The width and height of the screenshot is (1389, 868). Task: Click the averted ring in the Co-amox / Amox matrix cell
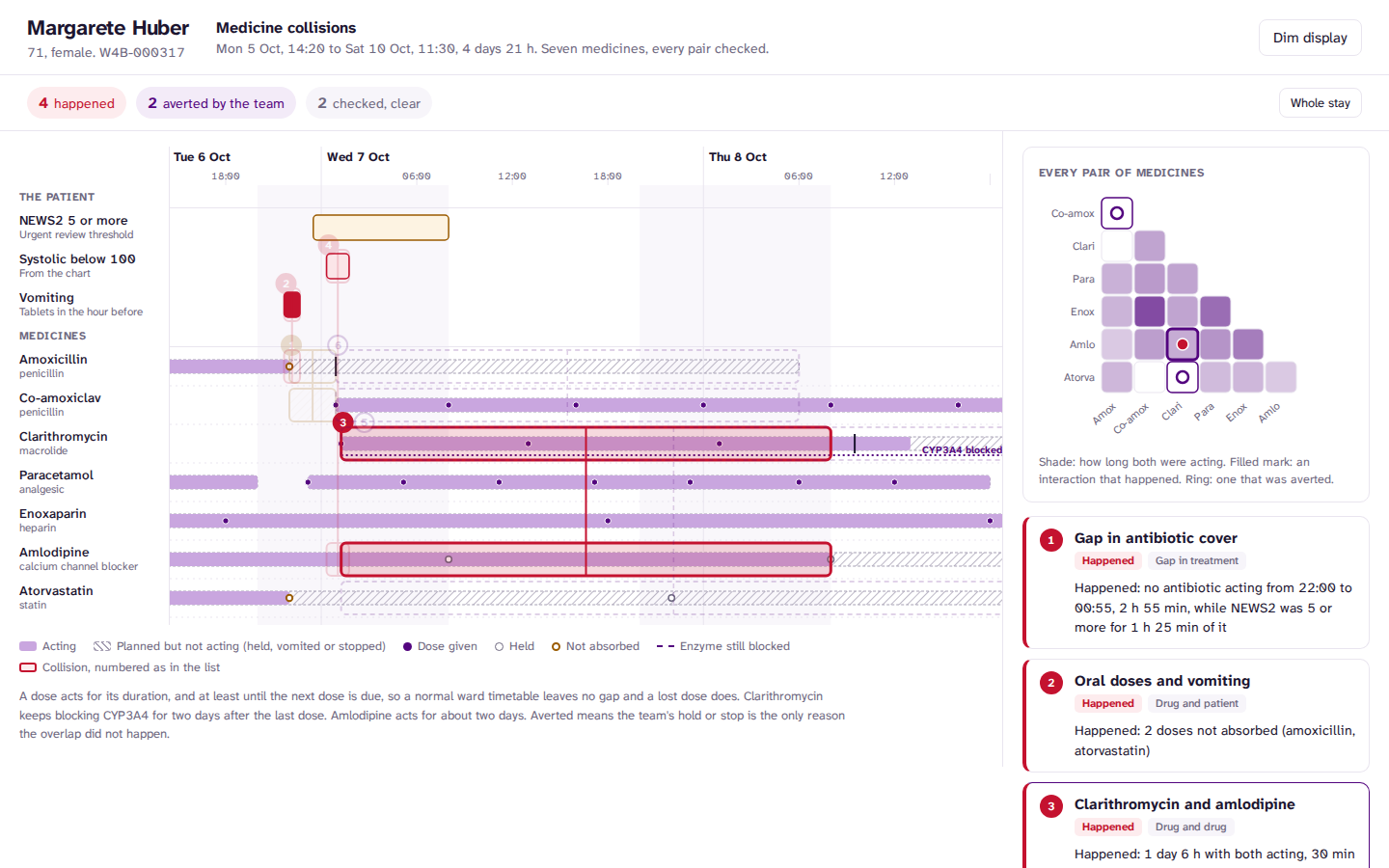click(1117, 213)
